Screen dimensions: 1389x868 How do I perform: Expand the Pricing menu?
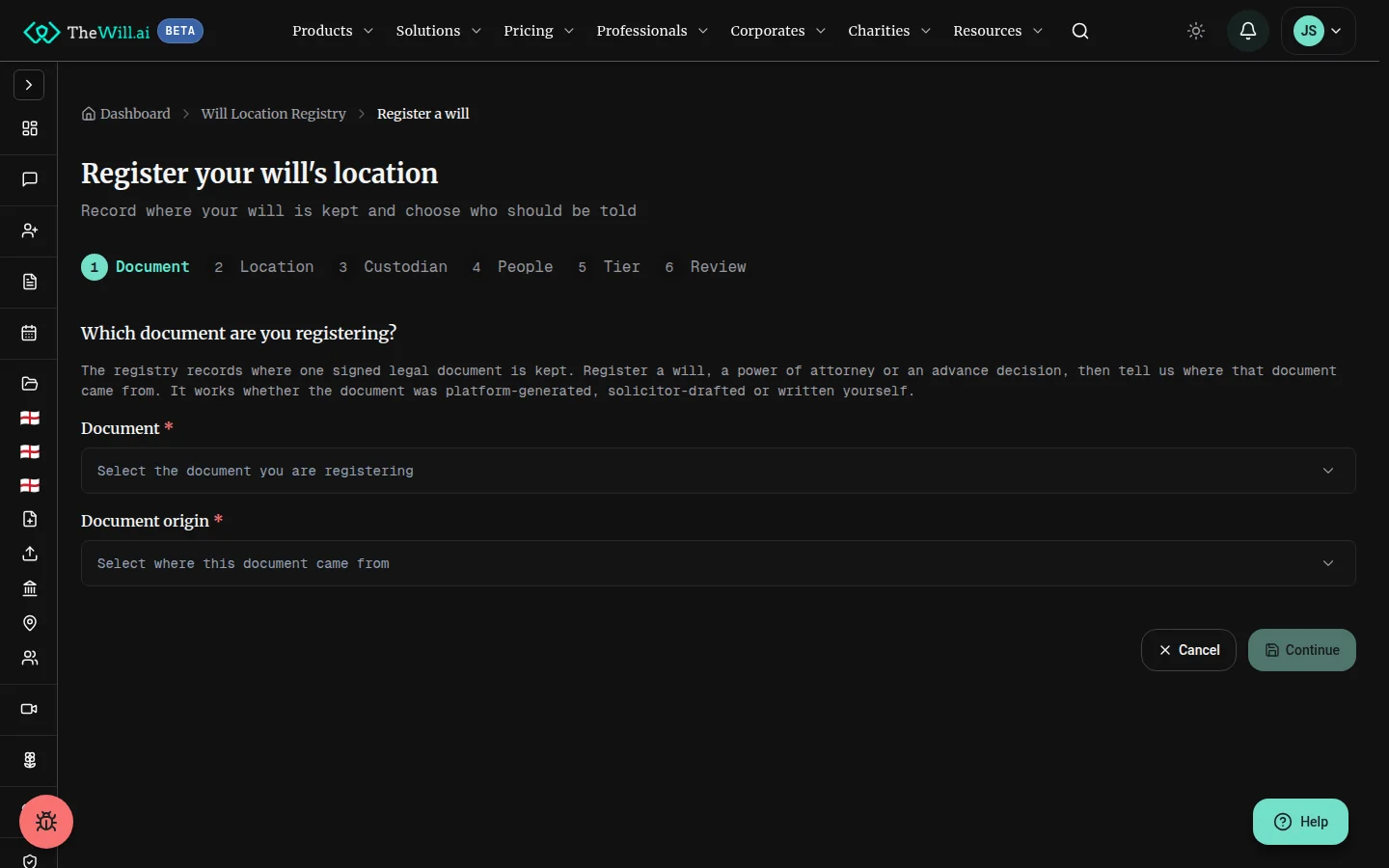click(x=539, y=31)
